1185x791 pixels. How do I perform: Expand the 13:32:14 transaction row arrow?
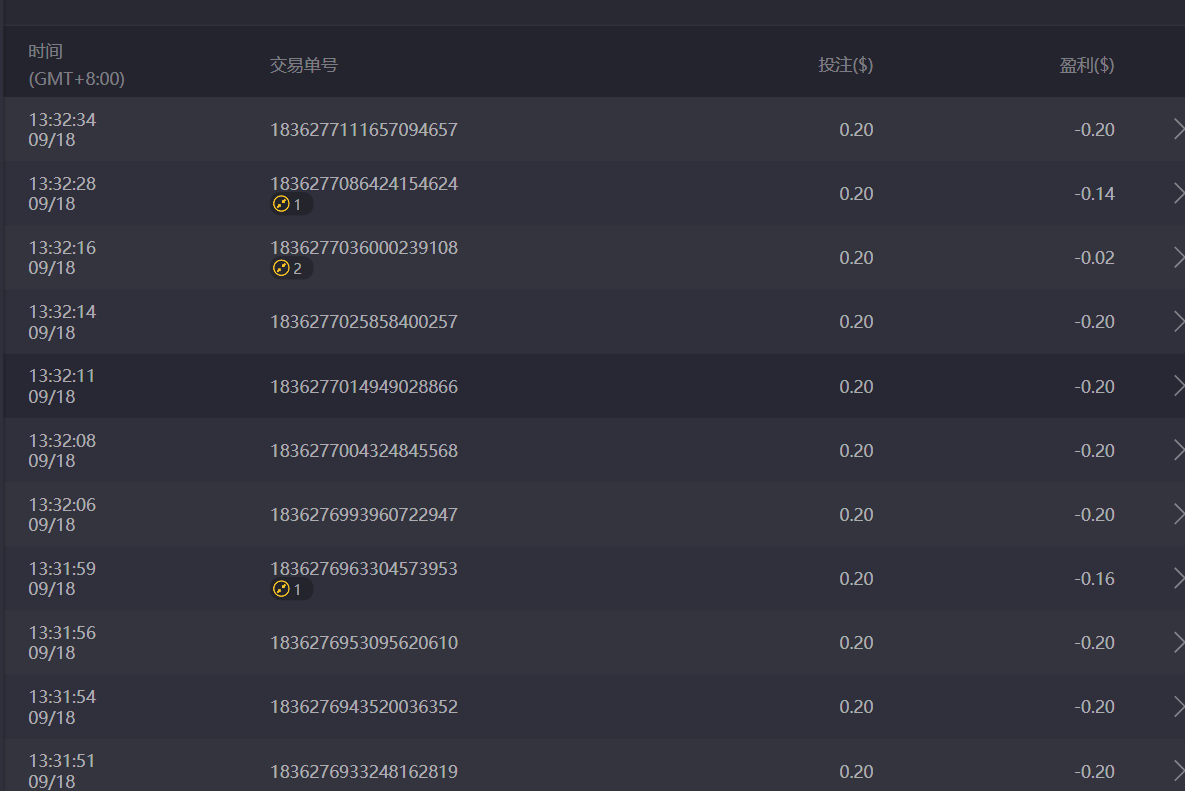(1177, 322)
